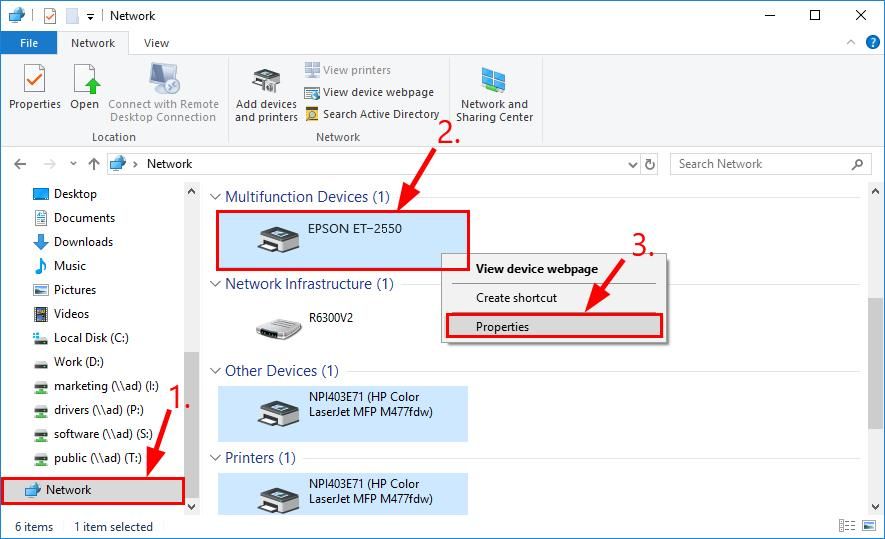Select the EPSON ET-2550 device
The width and height of the screenshot is (885, 539).
[342, 239]
